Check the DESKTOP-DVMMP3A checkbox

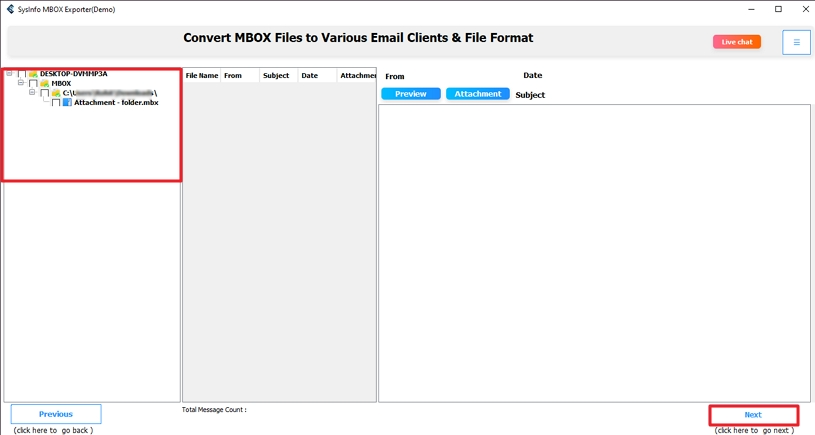(x=22, y=74)
